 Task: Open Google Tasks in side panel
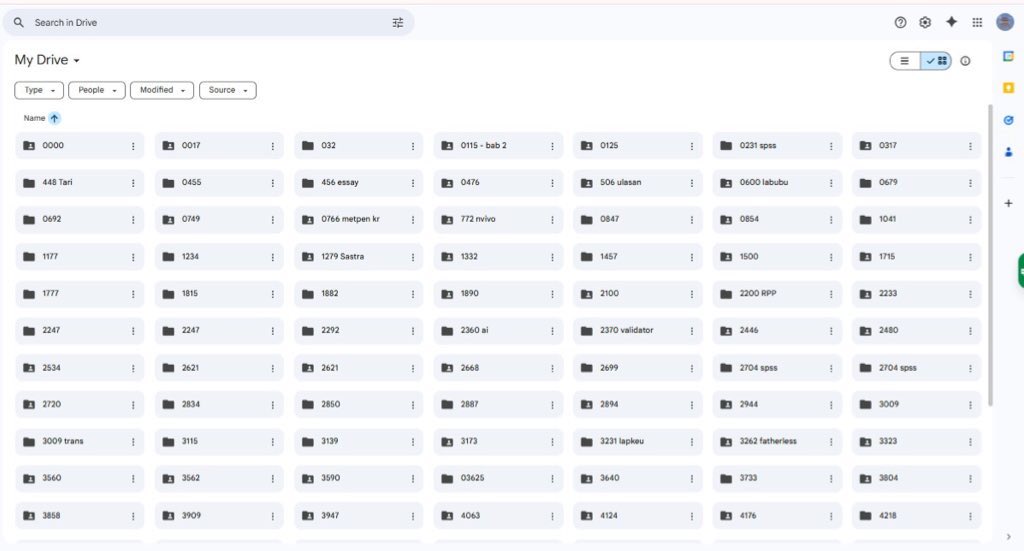pyautogui.click(x=1008, y=120)
